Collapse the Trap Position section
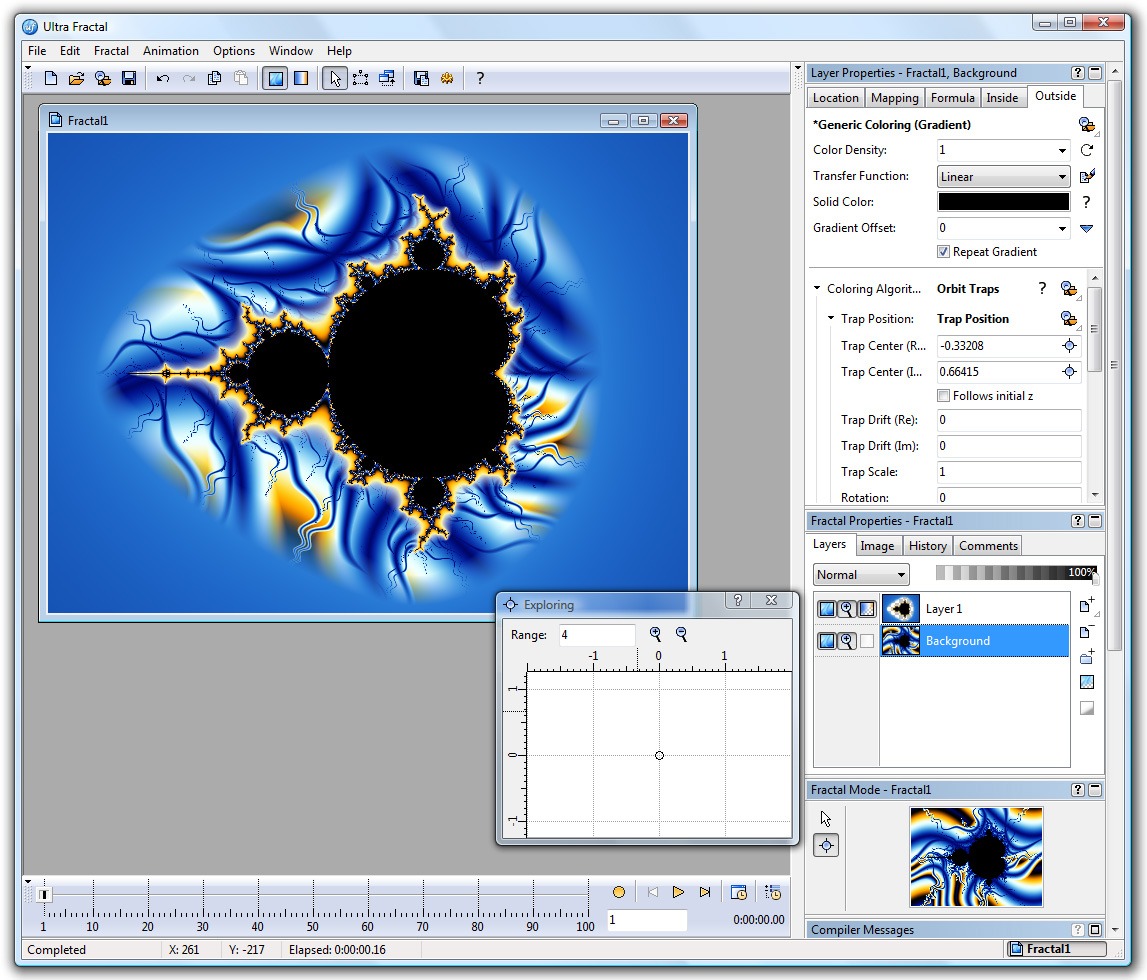 [831, 318]
